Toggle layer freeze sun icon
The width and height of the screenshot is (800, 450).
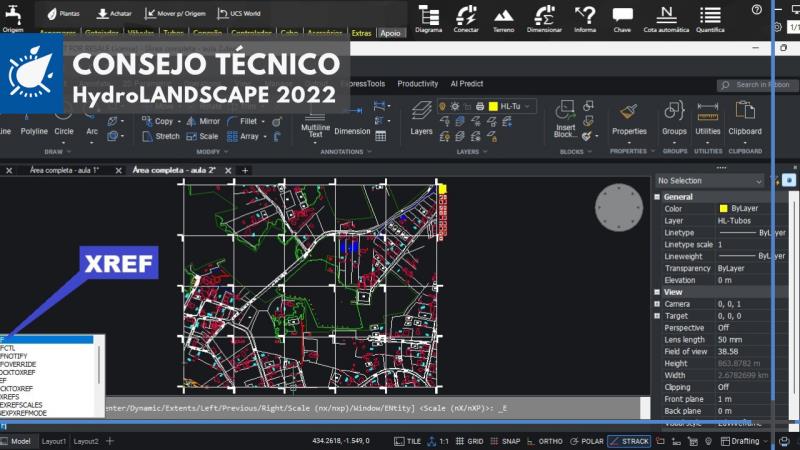[455, 106]
